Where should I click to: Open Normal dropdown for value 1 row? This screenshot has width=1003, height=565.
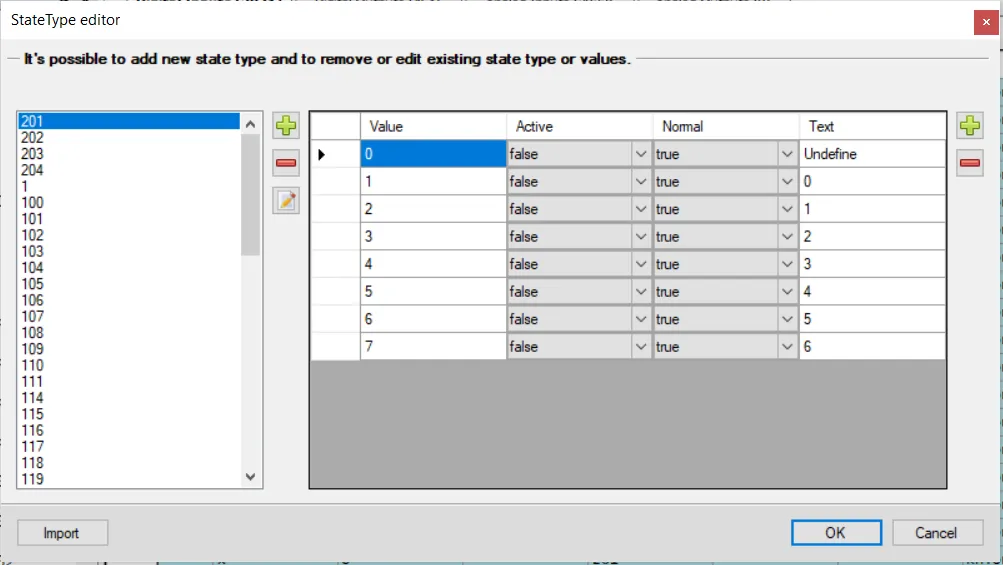[x=787, y=182]
